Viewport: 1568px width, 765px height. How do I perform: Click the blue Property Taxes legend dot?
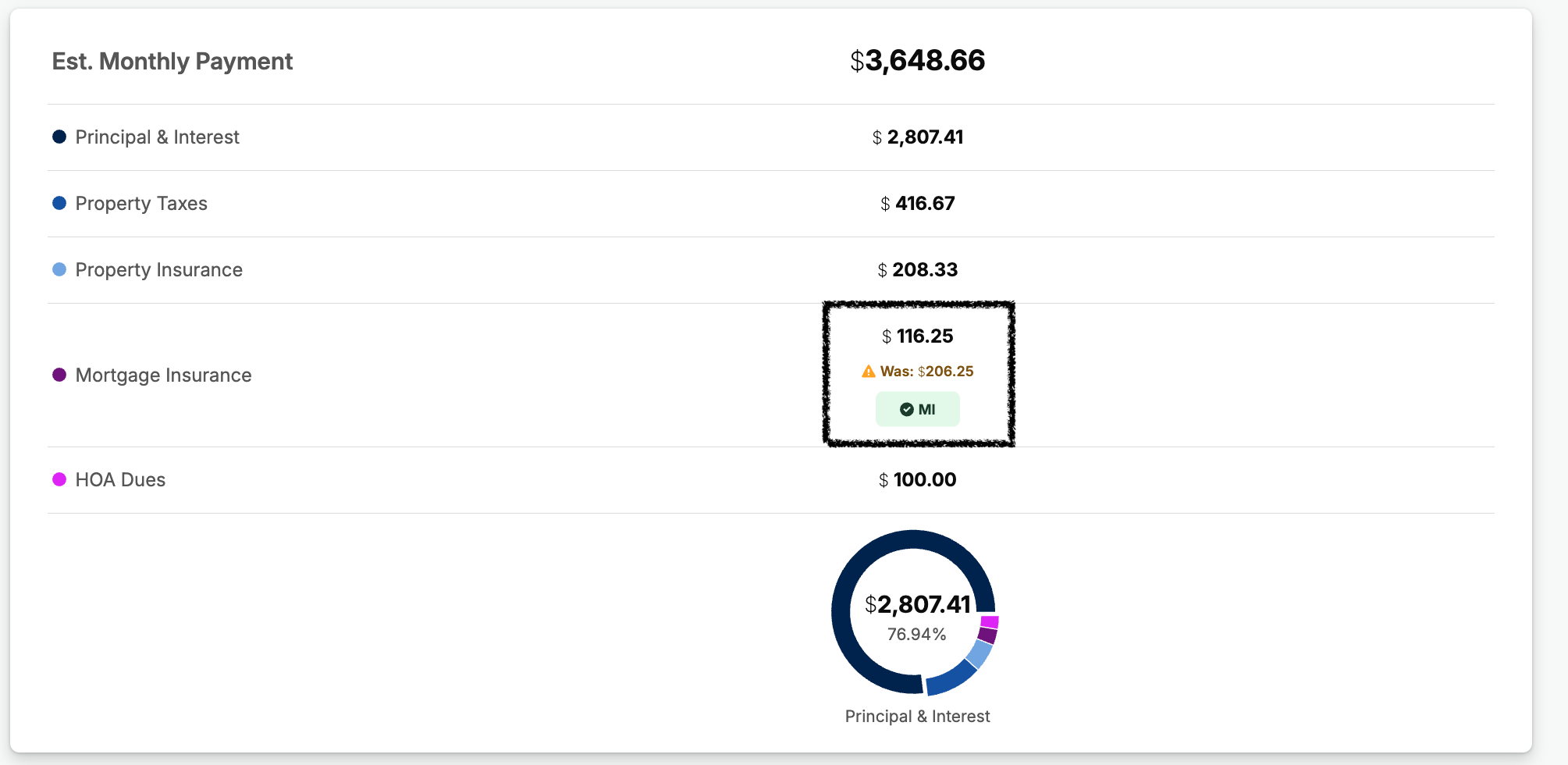[x=59, y=204]
